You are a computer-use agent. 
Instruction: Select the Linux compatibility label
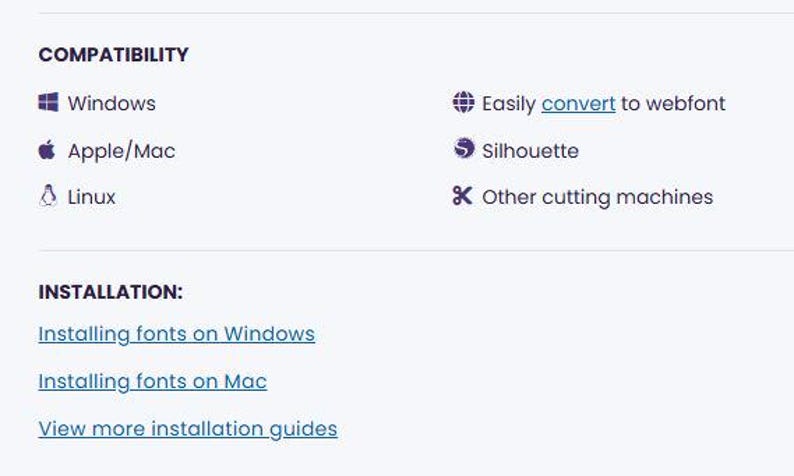(x=92, y=197)
